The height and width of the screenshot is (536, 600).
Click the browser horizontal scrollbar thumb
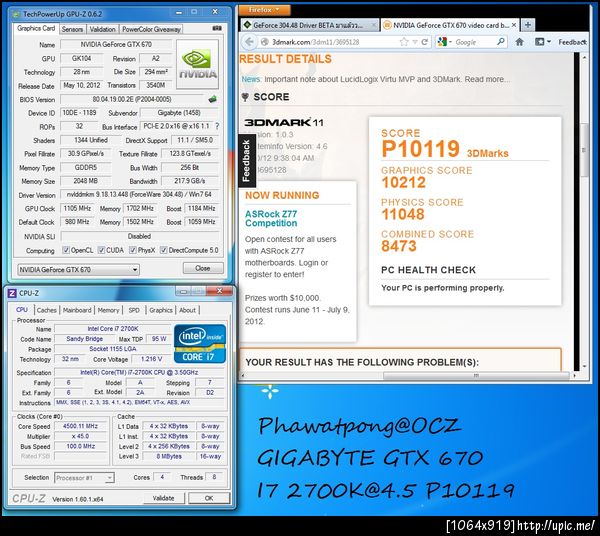point(476,376)
